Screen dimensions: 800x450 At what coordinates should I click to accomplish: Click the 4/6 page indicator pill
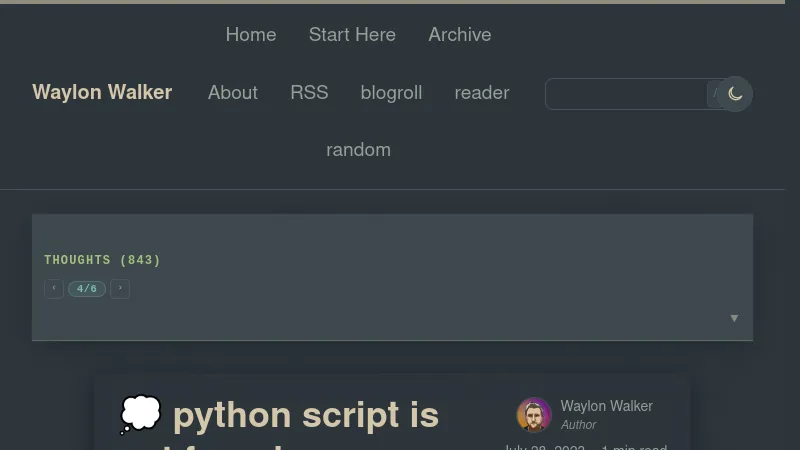[87, 289]
